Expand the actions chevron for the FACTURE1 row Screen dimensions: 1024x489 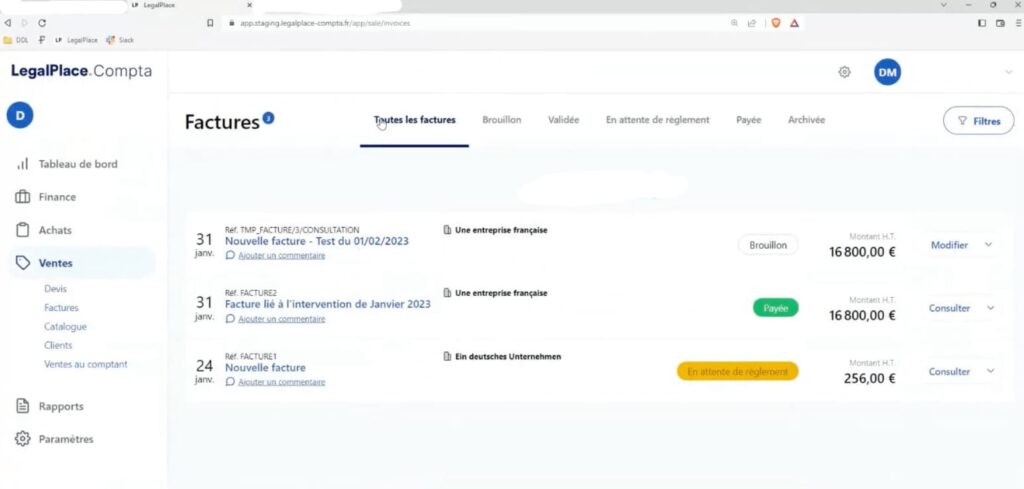[990, 371]
